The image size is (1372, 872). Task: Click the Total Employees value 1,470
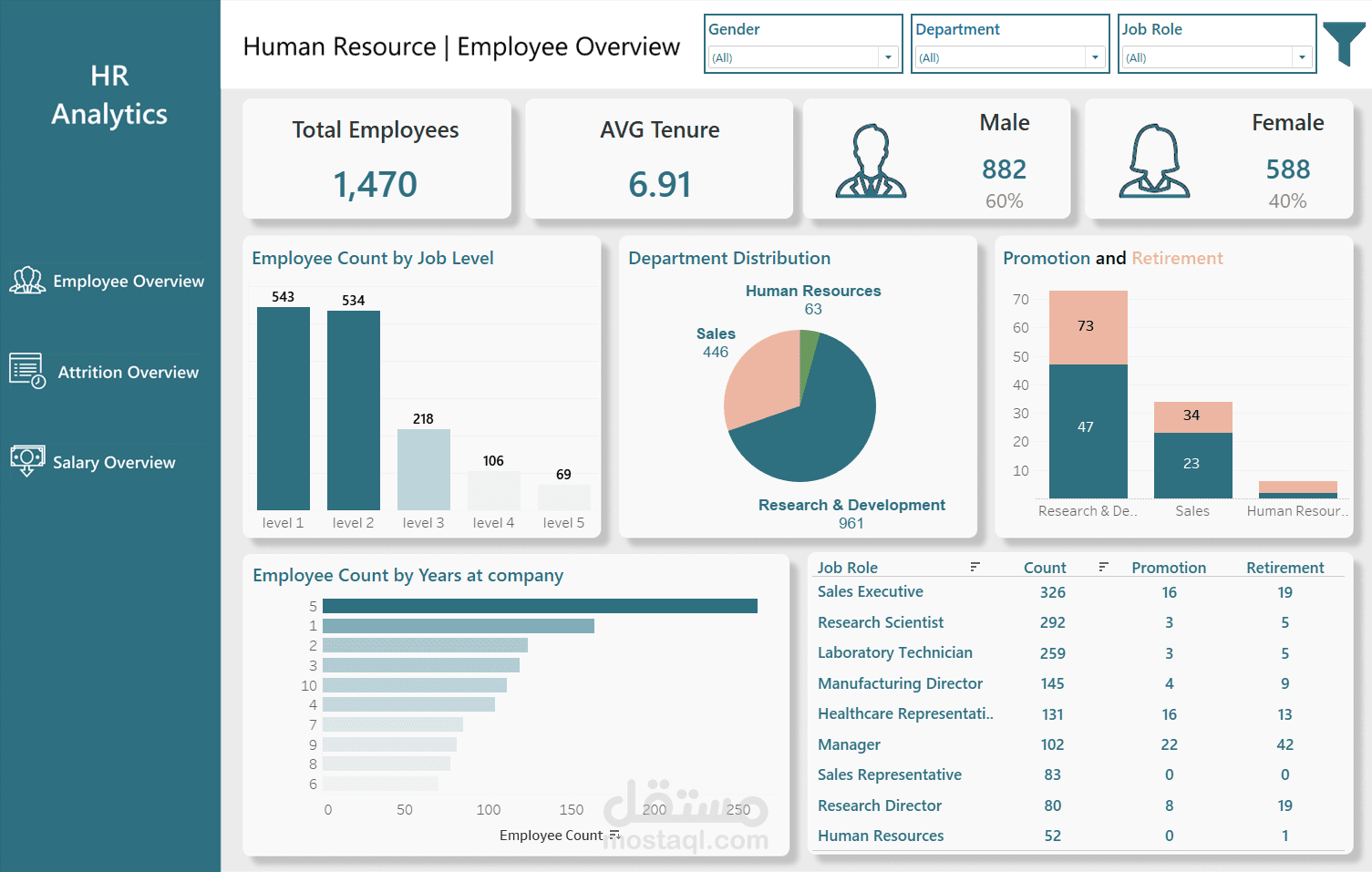pyautogui.click(x=376, y=185)
